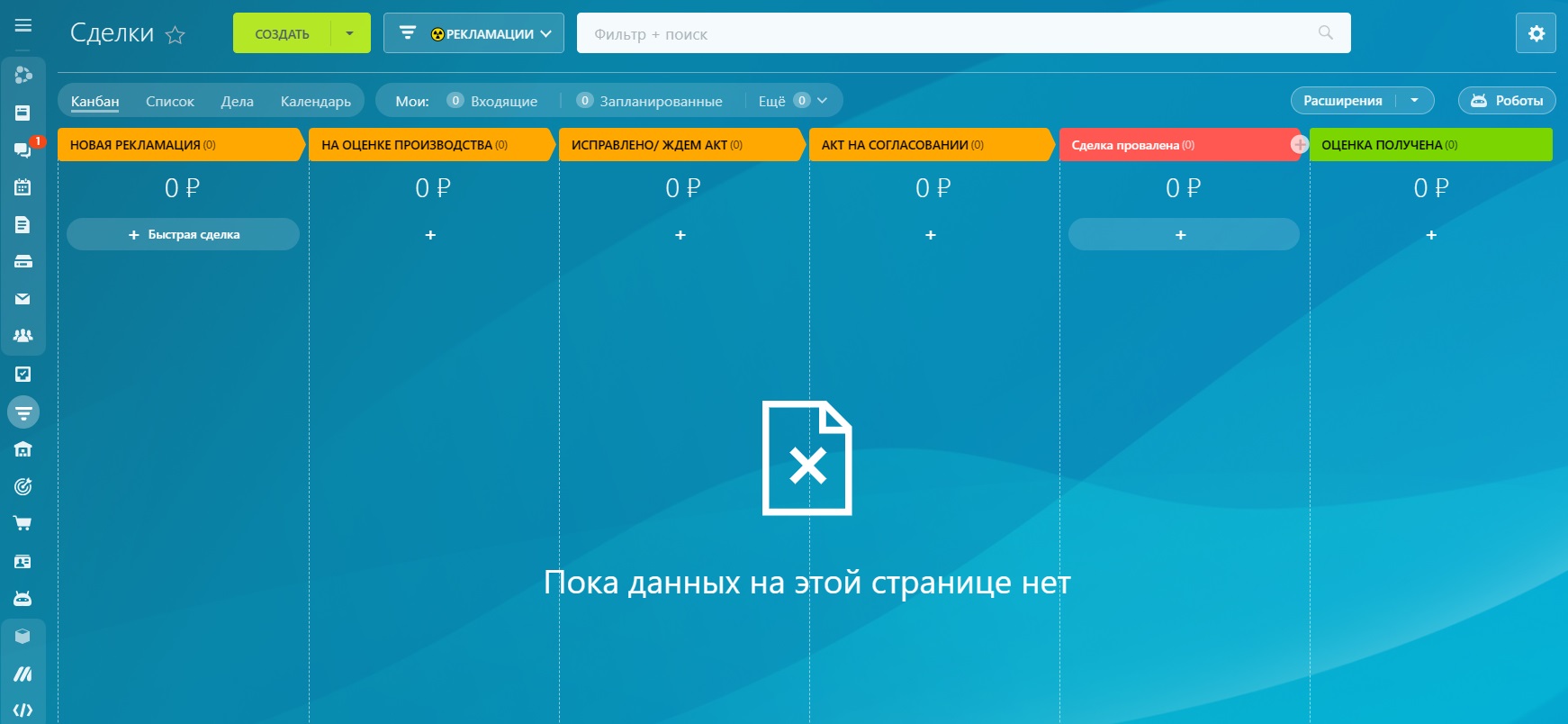1568x724 pixels.
Task: Click the settings gear icon
Action: [1536, 33]
